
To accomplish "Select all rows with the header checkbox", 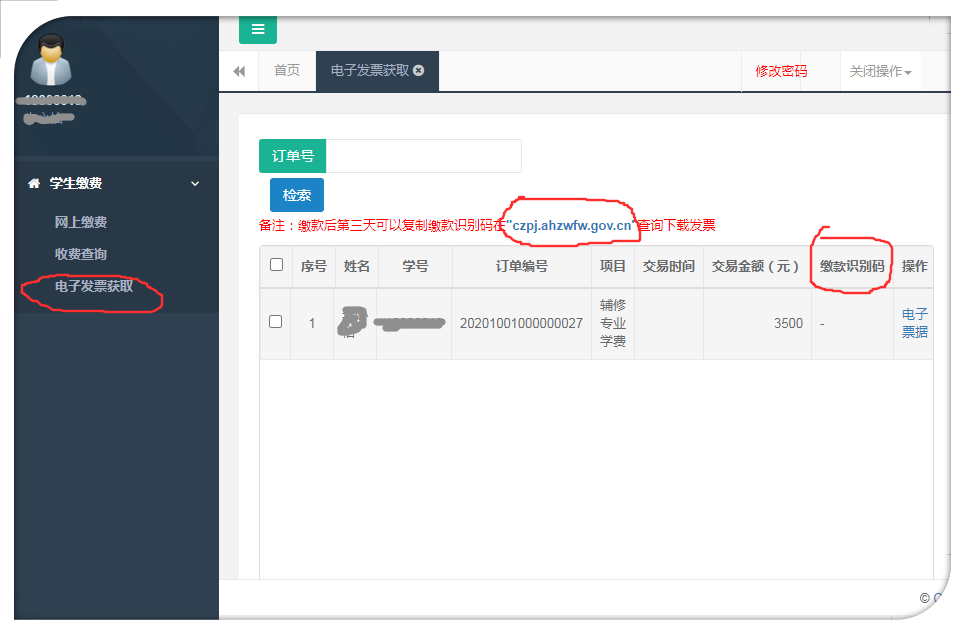I will coord(276,266).
